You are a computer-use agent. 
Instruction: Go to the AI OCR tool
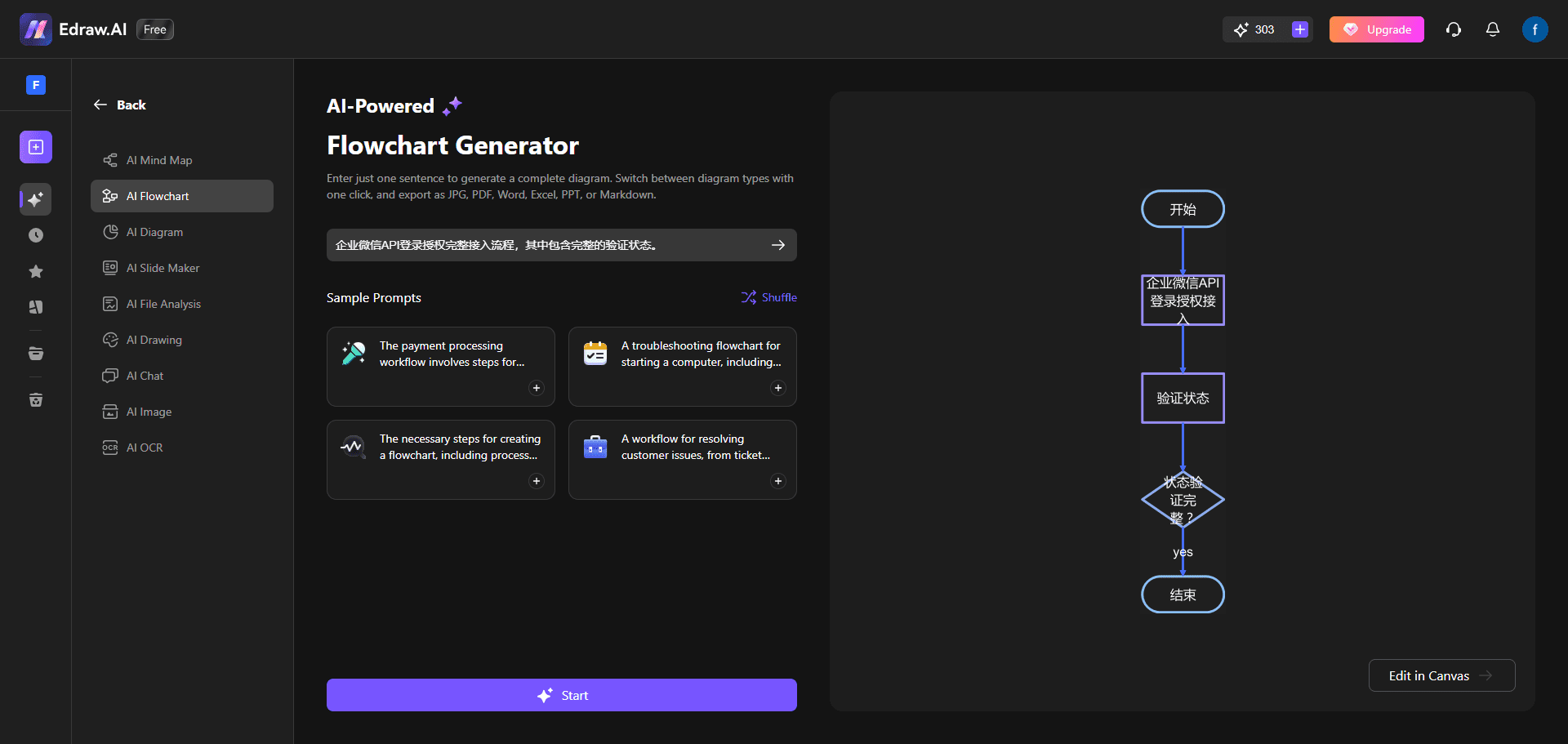(x=145, y=448)
